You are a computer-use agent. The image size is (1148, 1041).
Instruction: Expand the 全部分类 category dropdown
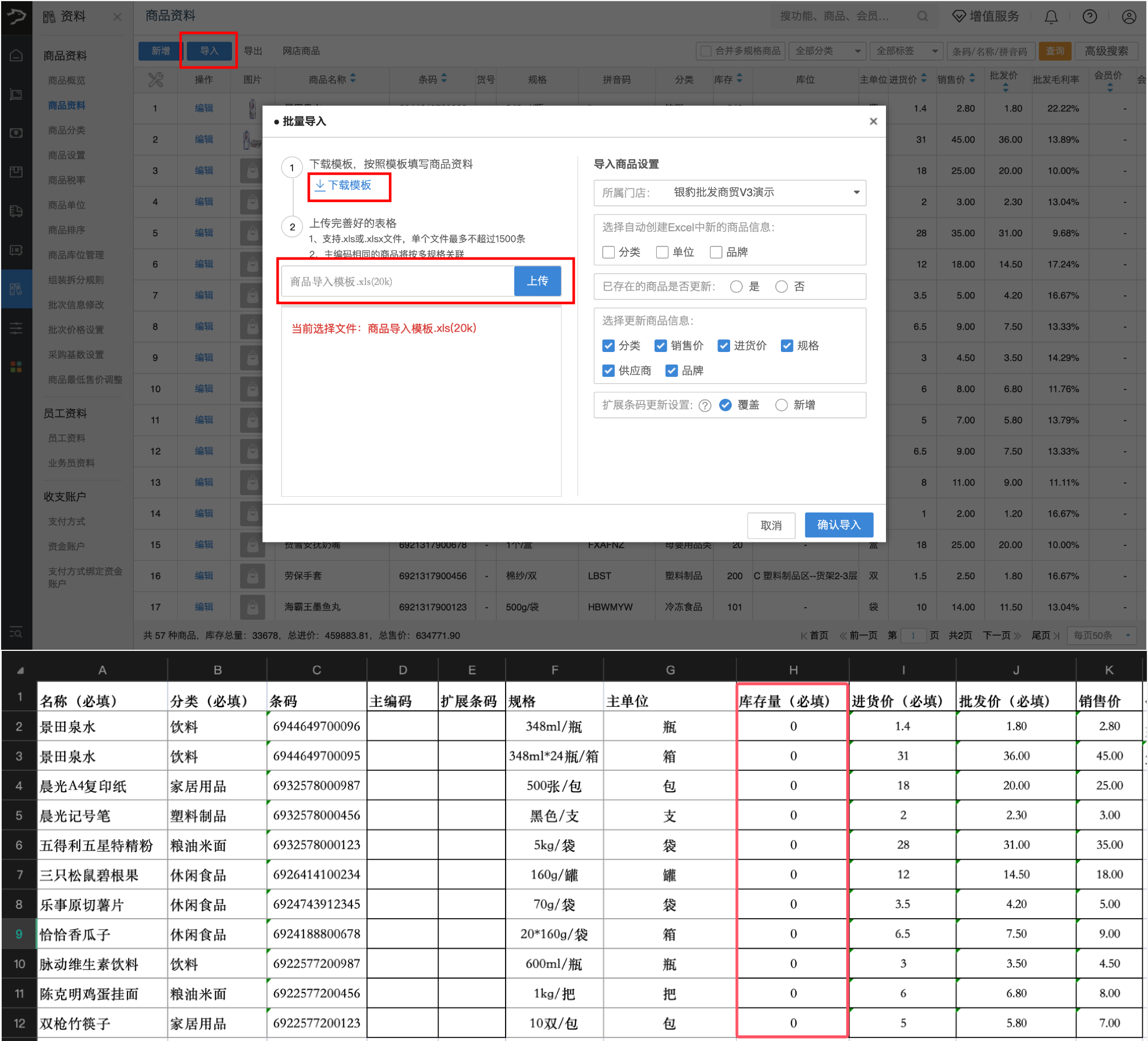click(827, 51)
